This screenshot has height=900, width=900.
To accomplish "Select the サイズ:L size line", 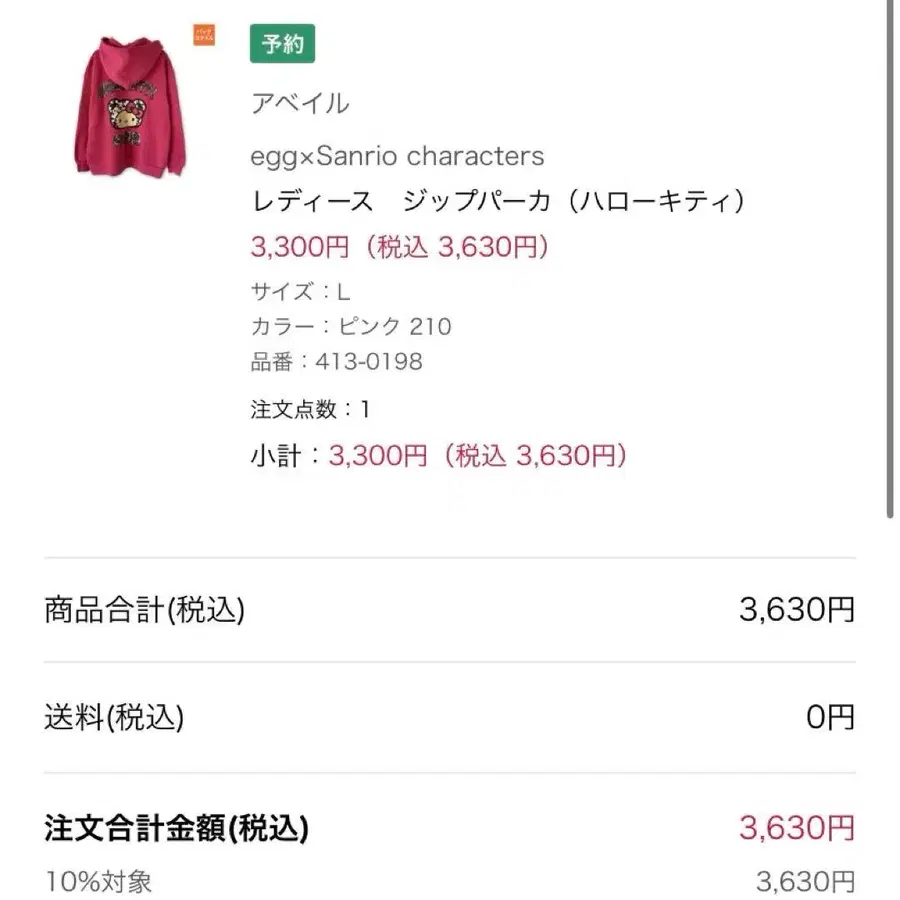I will pyautogui.click(x=300, y=292).
